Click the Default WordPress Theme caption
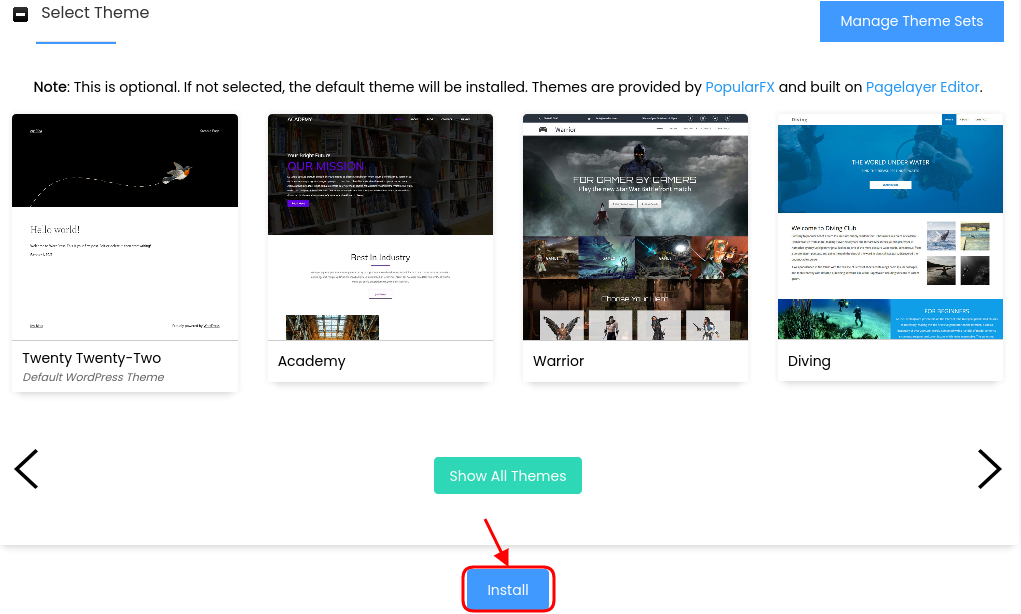This screenshot has height=614, width=1021. coord(93,377)
